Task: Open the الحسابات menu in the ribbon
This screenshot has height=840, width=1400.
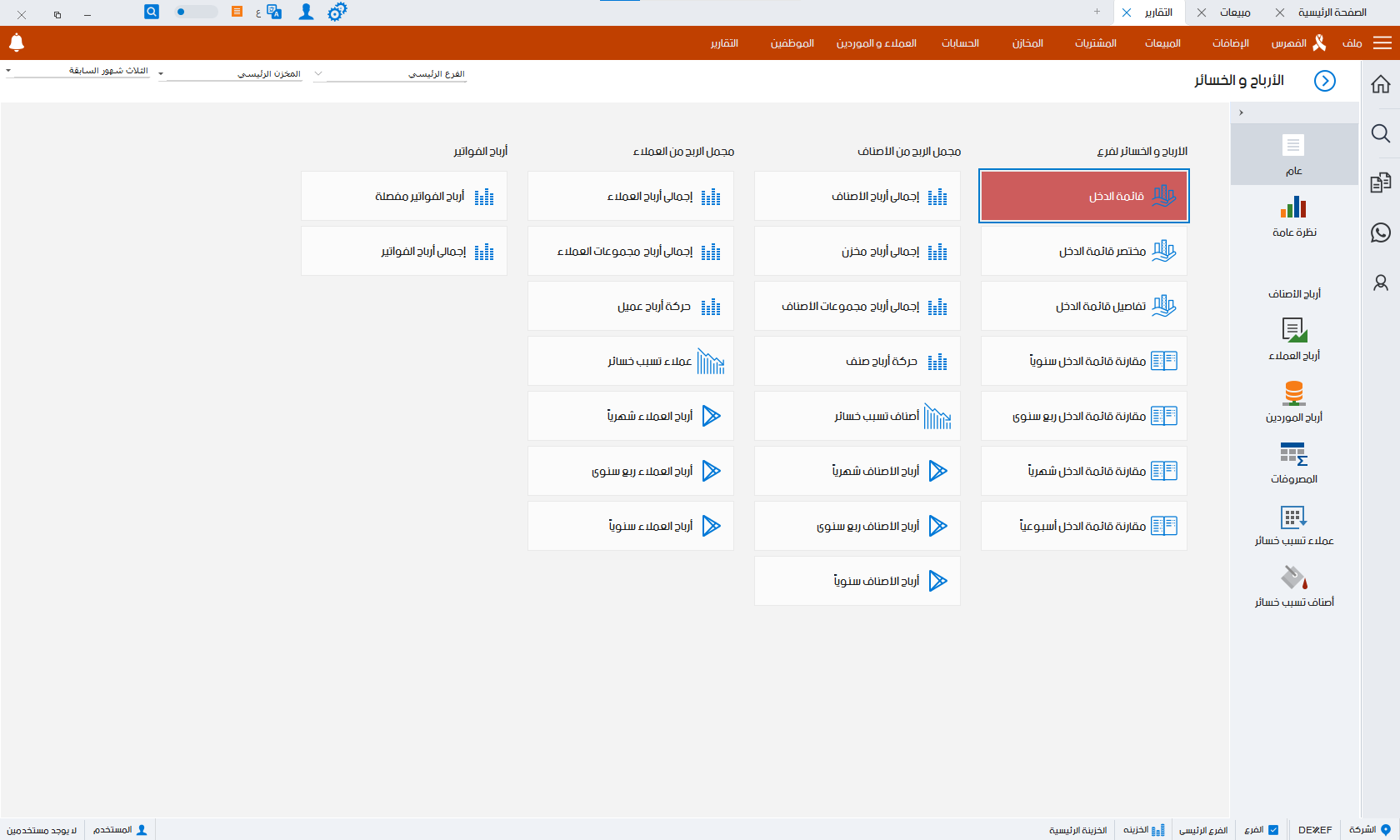Action: coord(960,43)
